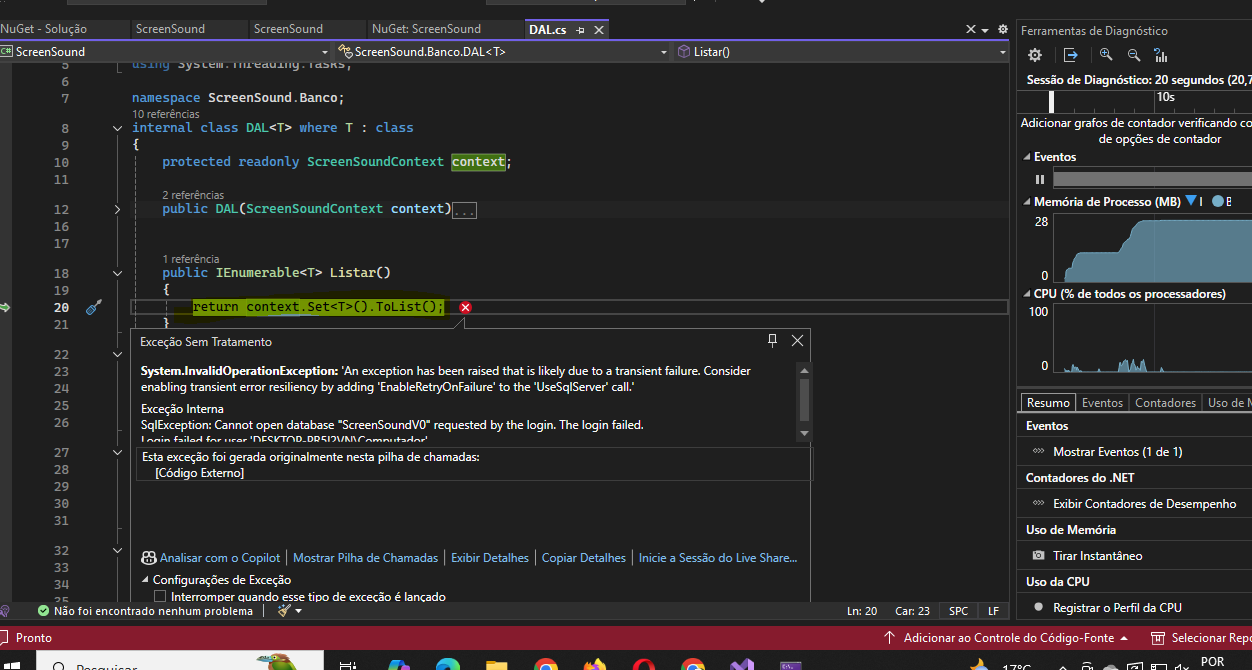This screenshot has width=1252, height=670.
Task: Click the SPC indentation indicator
Action: tap(958, 611)
